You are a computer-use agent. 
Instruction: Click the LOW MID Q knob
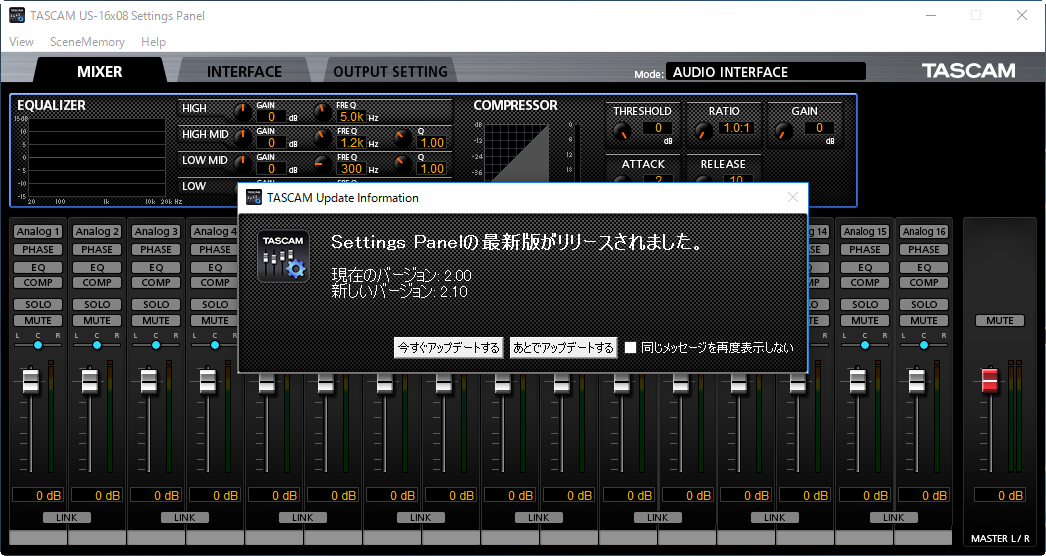(x=403, y=164)
